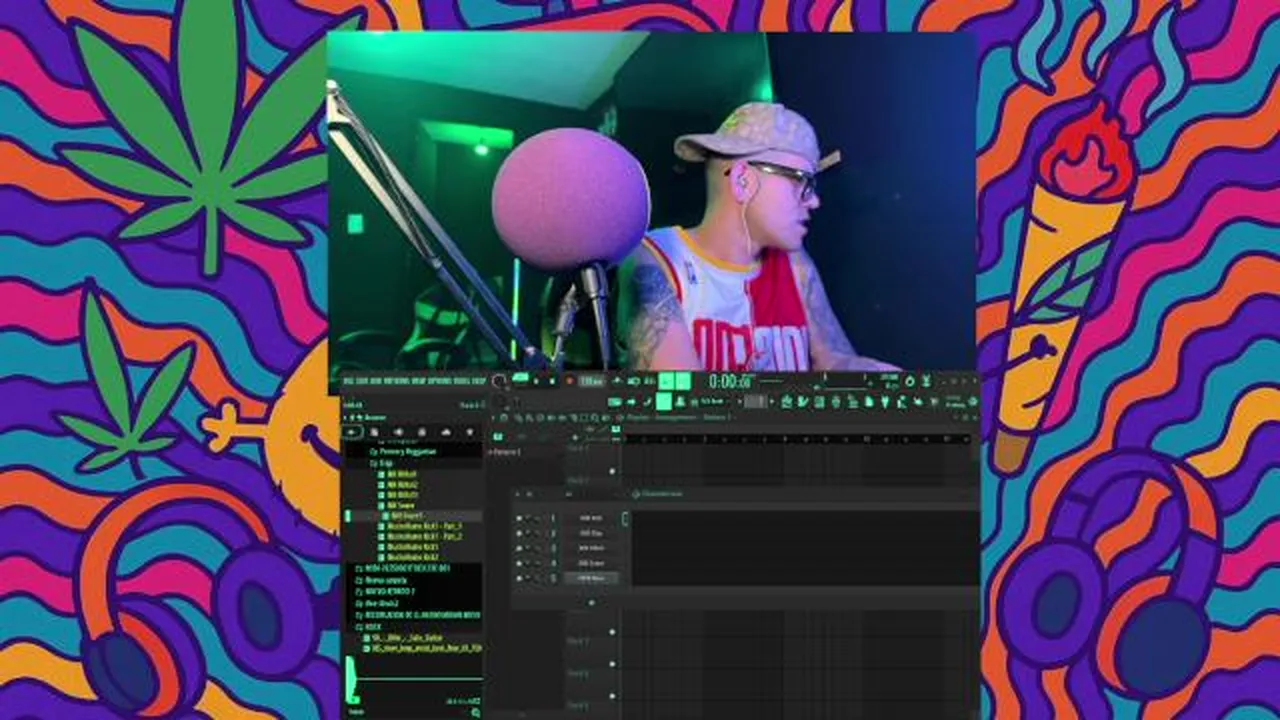Select the second browser tab icon

click(374, 432)
